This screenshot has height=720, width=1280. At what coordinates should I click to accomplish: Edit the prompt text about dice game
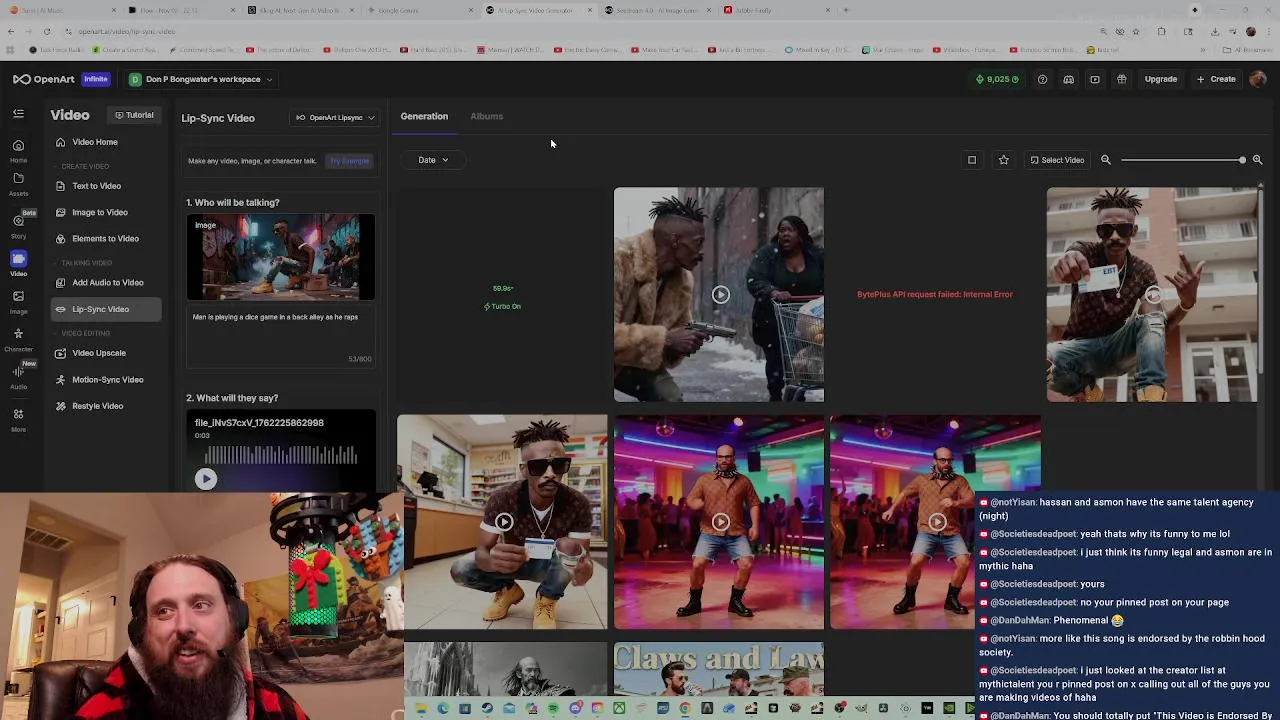point(281,335)
